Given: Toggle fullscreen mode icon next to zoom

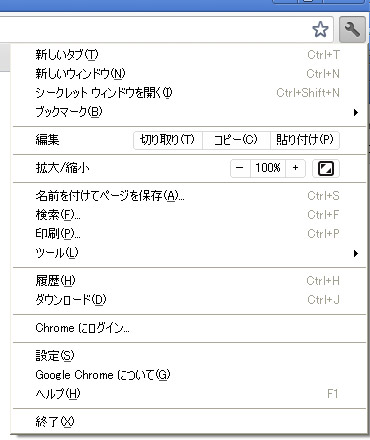Looking at the screenshot, I should coord(326,168).
